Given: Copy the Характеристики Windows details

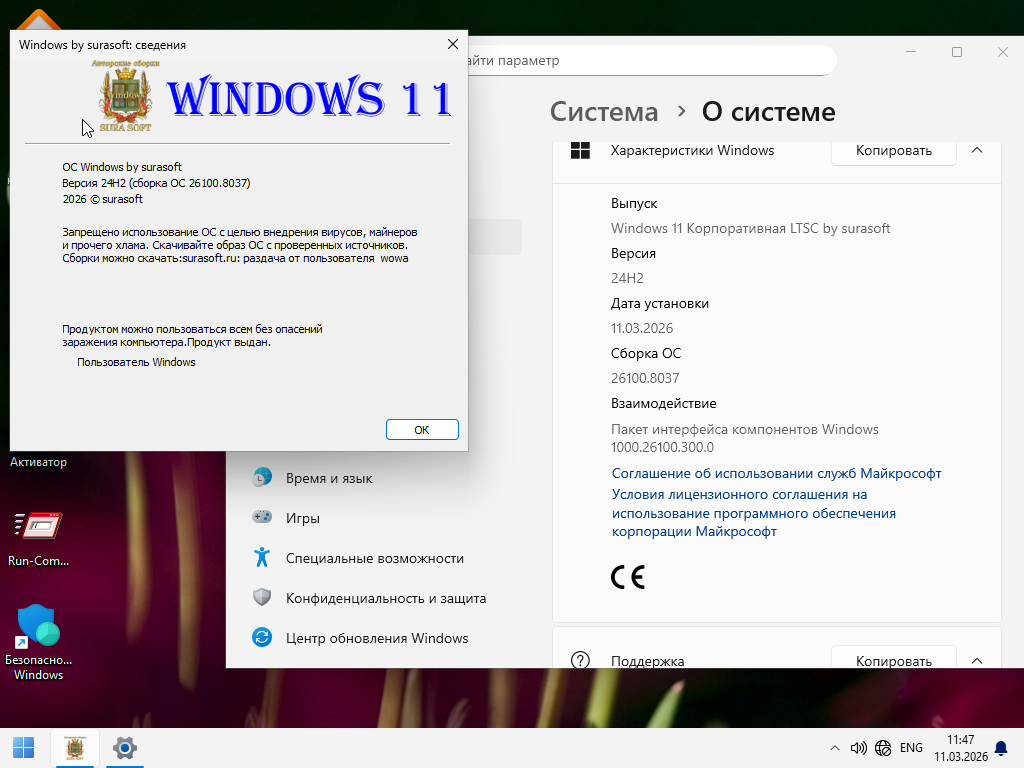Looking at the screenshot, I should (893, 150).
